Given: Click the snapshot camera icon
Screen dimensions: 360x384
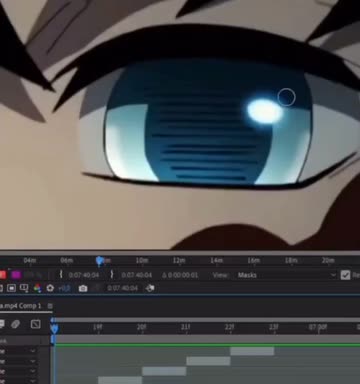Looking at the screenshot, I should coord(83,288).
